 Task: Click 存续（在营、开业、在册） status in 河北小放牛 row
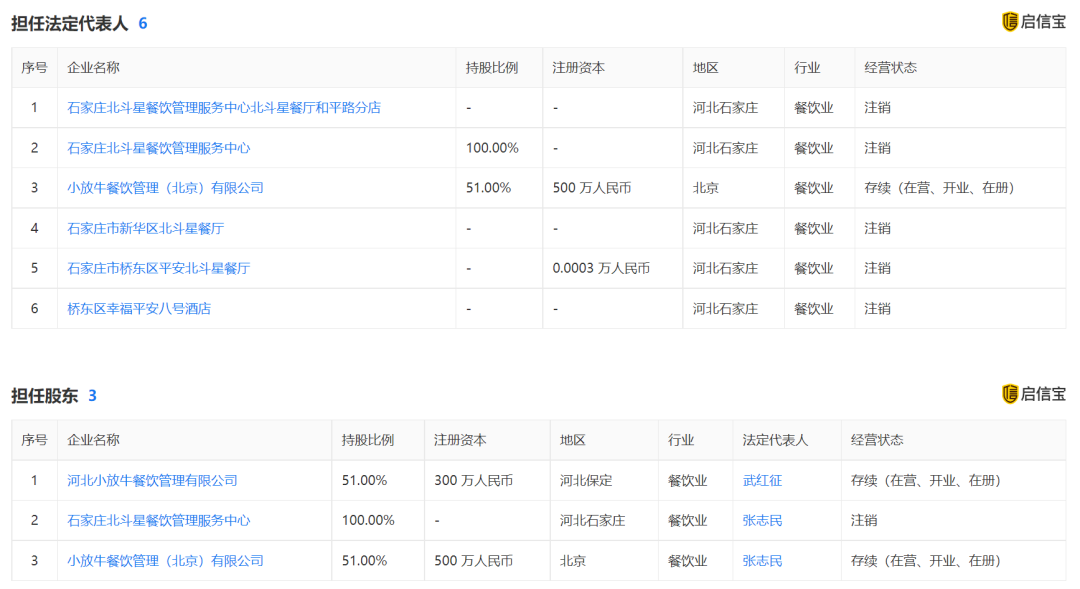point(926,480)
